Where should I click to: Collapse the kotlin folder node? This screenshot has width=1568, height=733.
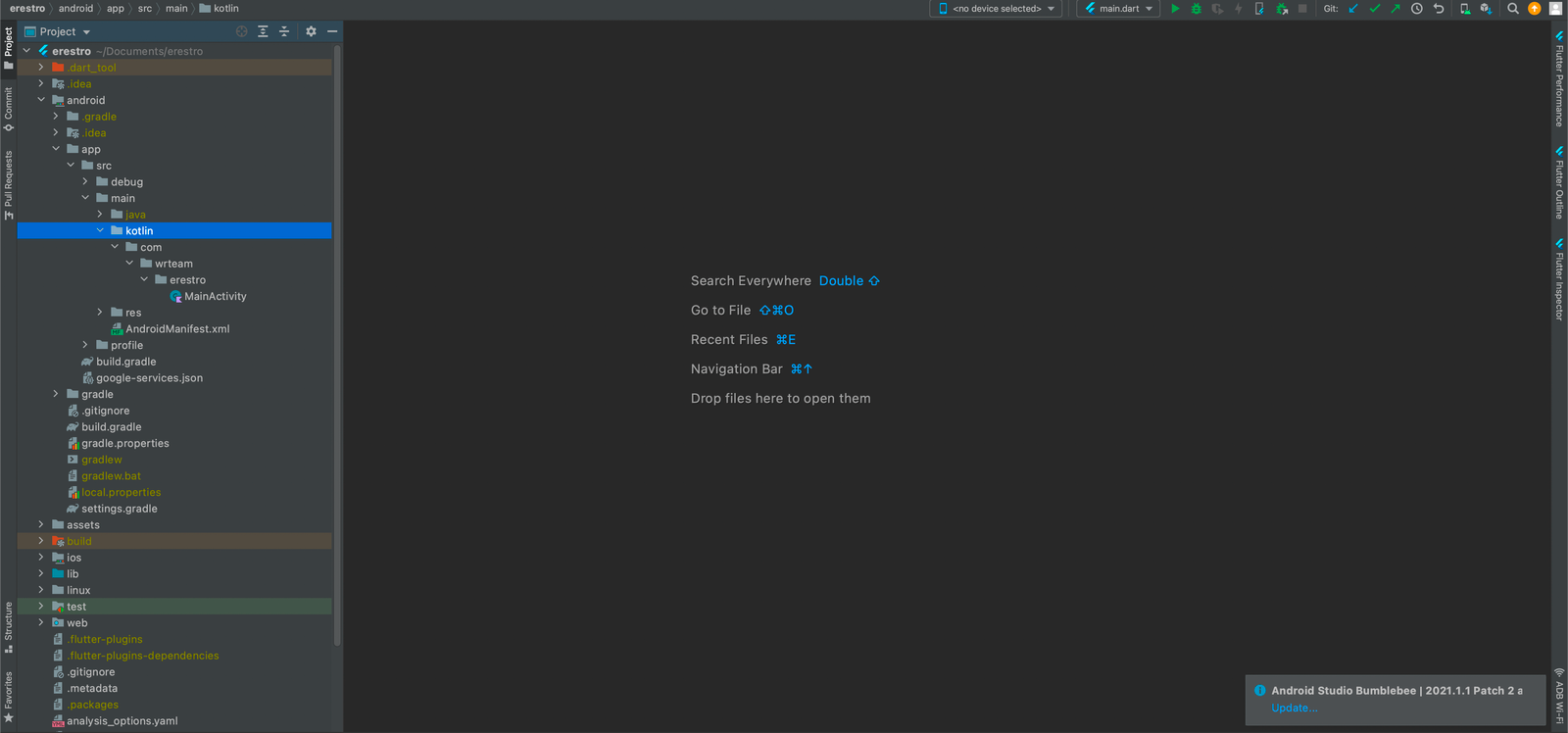pyautogui.click(x=100, y=231)
